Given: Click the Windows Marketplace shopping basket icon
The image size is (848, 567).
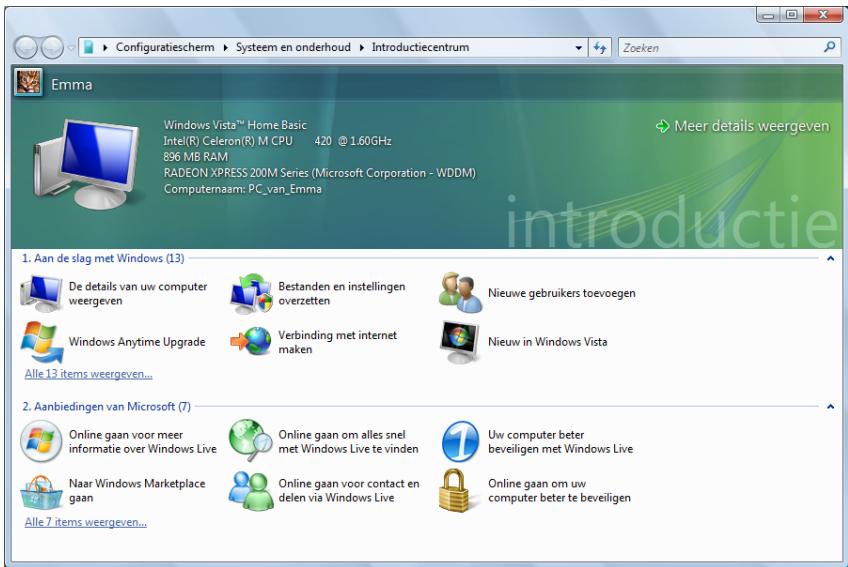Looking at the screenshot, I should [42, 492].
